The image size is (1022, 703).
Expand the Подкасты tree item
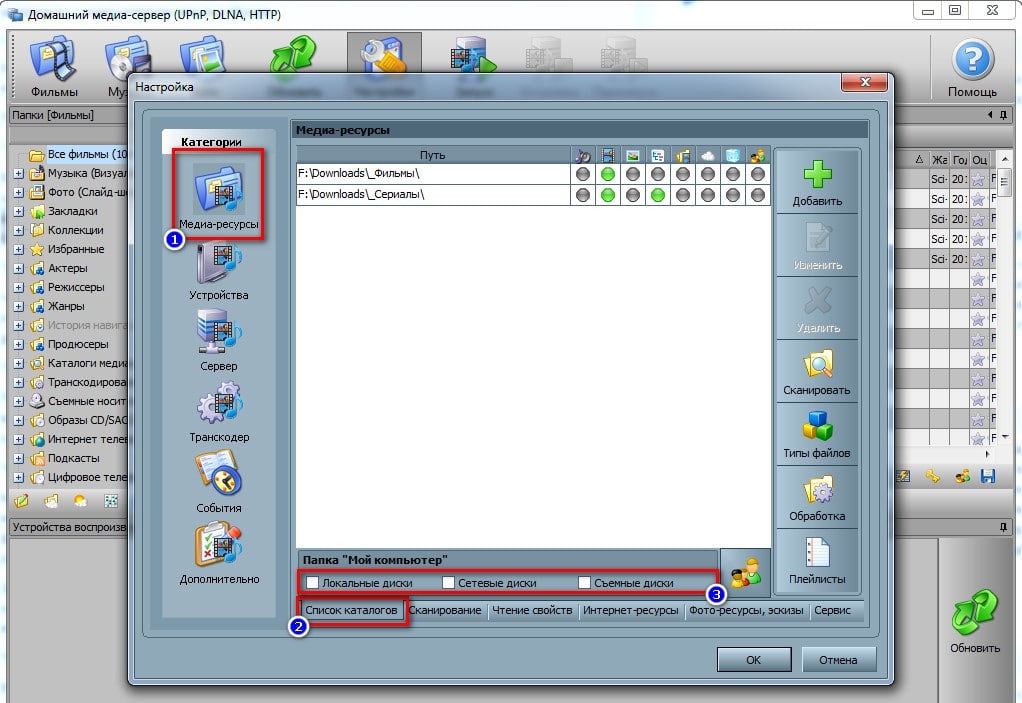(19, 458)
